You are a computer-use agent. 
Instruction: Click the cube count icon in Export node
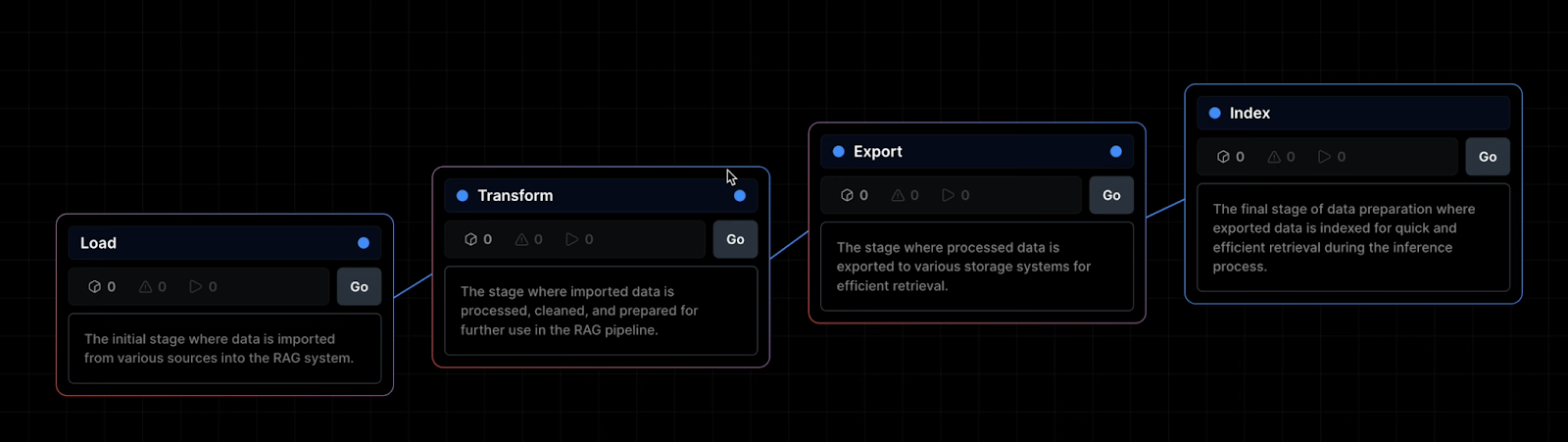pos(847,195)
